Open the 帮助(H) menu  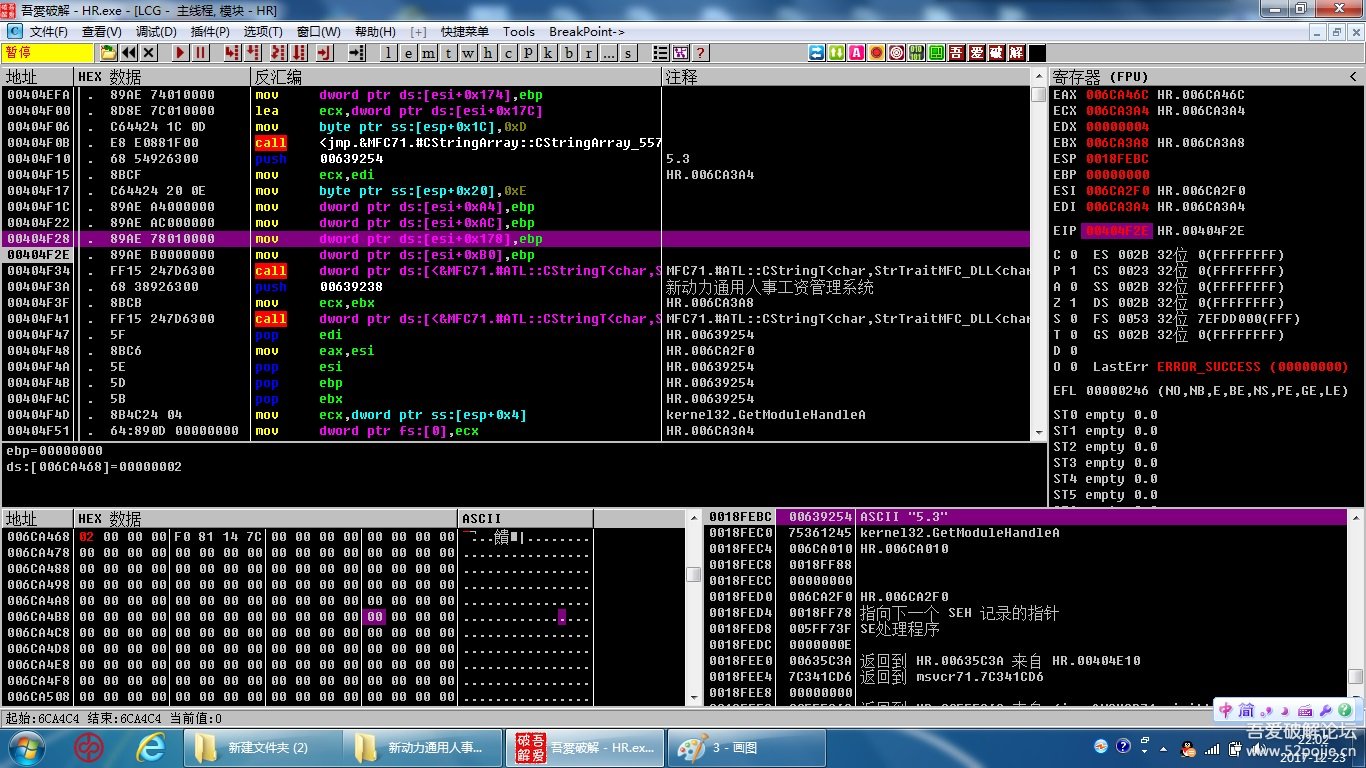(x=375, y=32)
